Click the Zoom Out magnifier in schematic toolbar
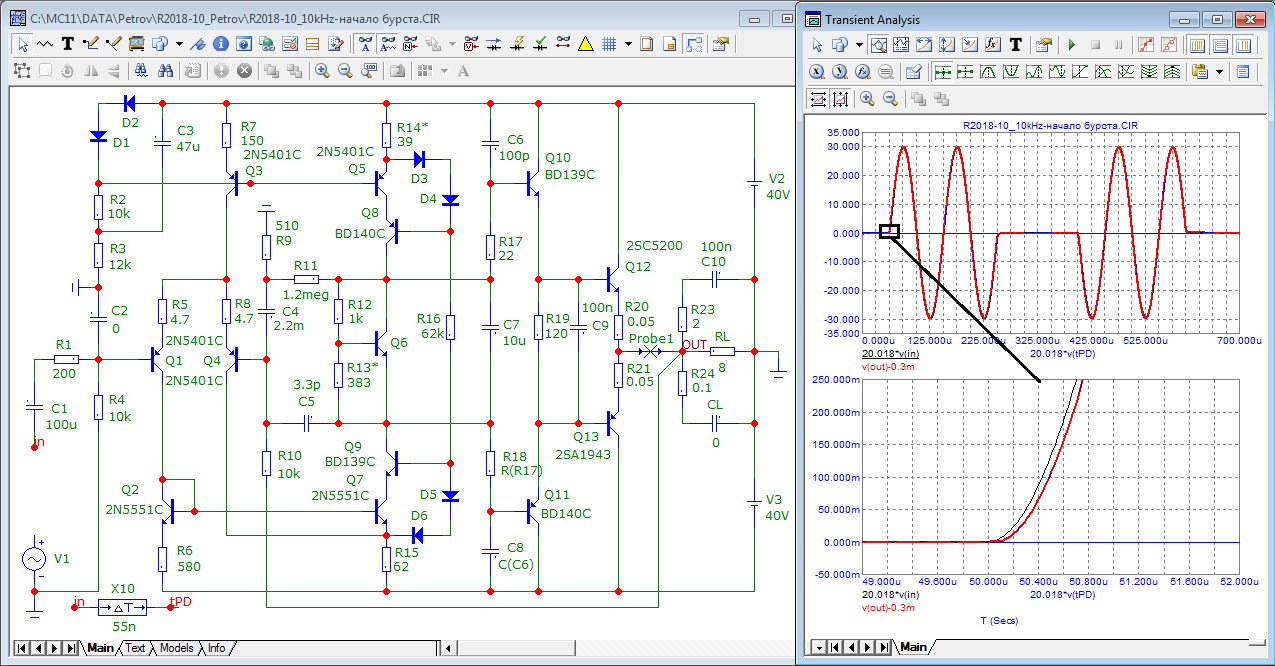This screenshot has width=1275, height=666. (345, 70)
